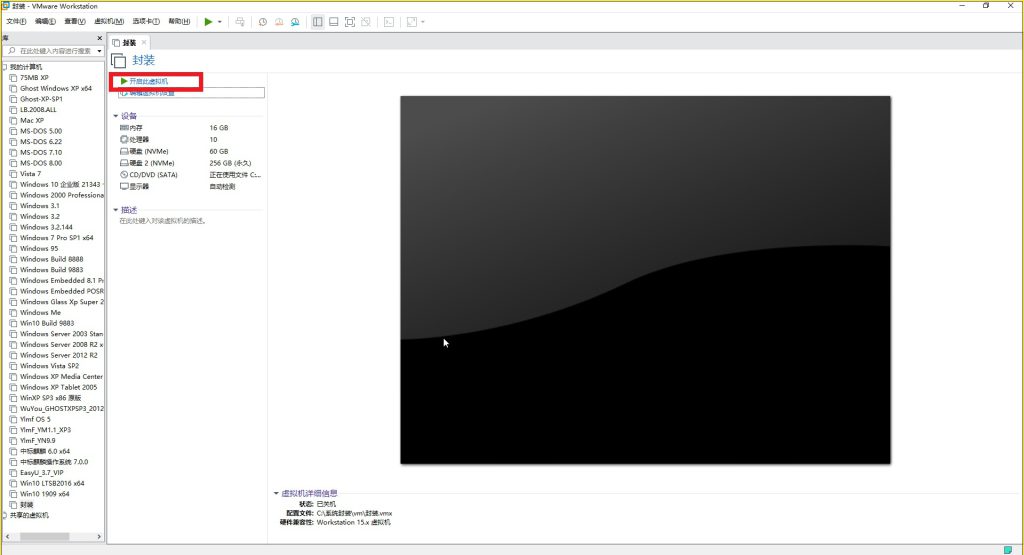This screenshot has width=1024, height=555.
Task: Collapse the 虚拟机详细信息 section
Action: click(276, 493)
